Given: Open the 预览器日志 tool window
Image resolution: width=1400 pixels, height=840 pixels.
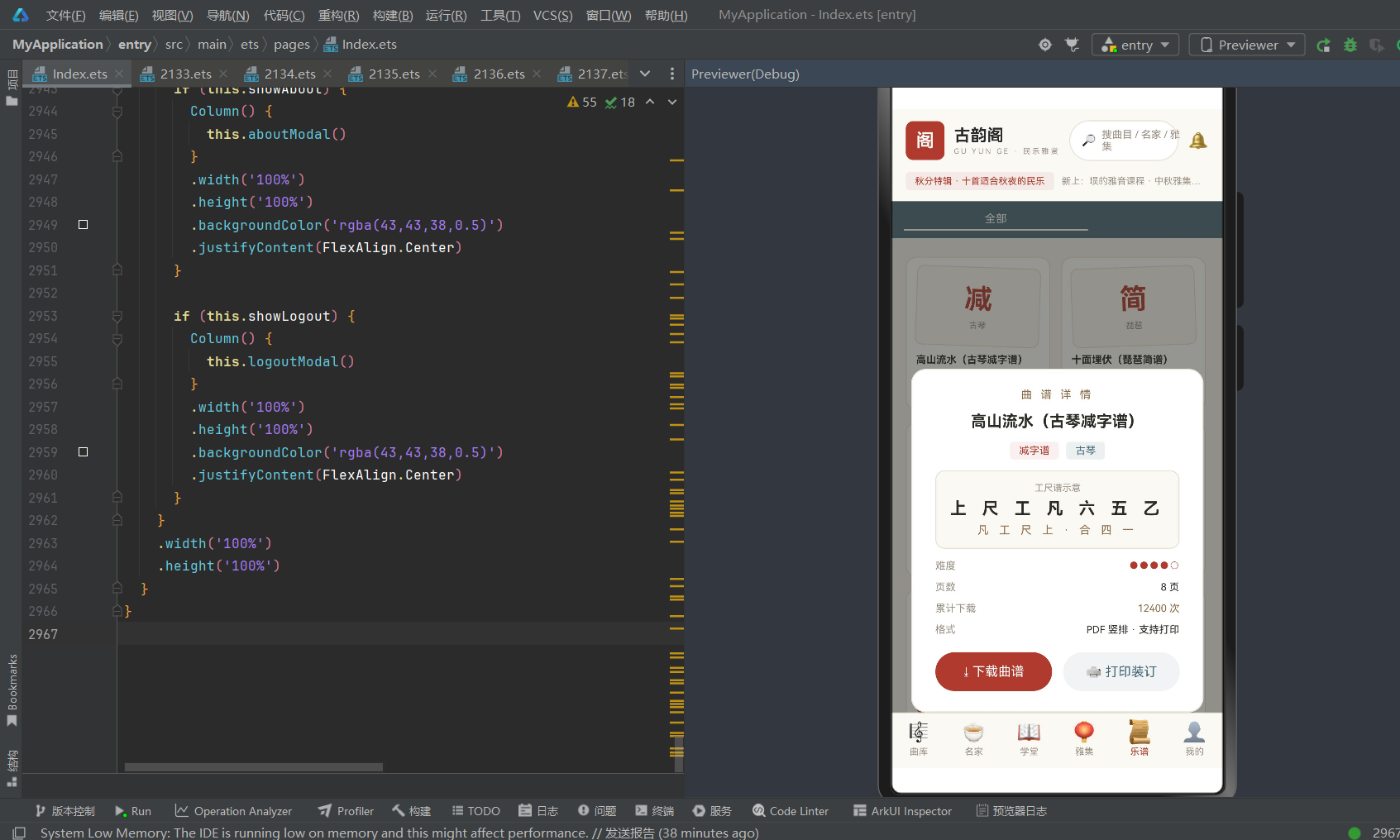Looking at the screenshot, I should pyautogui.click(x=1011, y=811).
